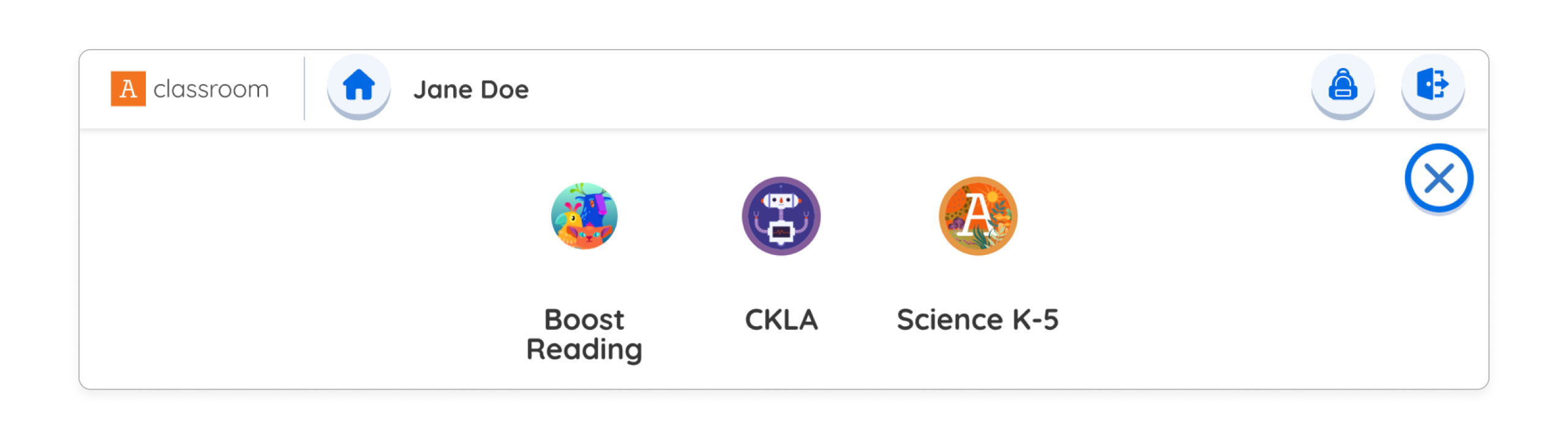Click the Amplify logo square
This screenshot has width=1568, height=439.
128,88
